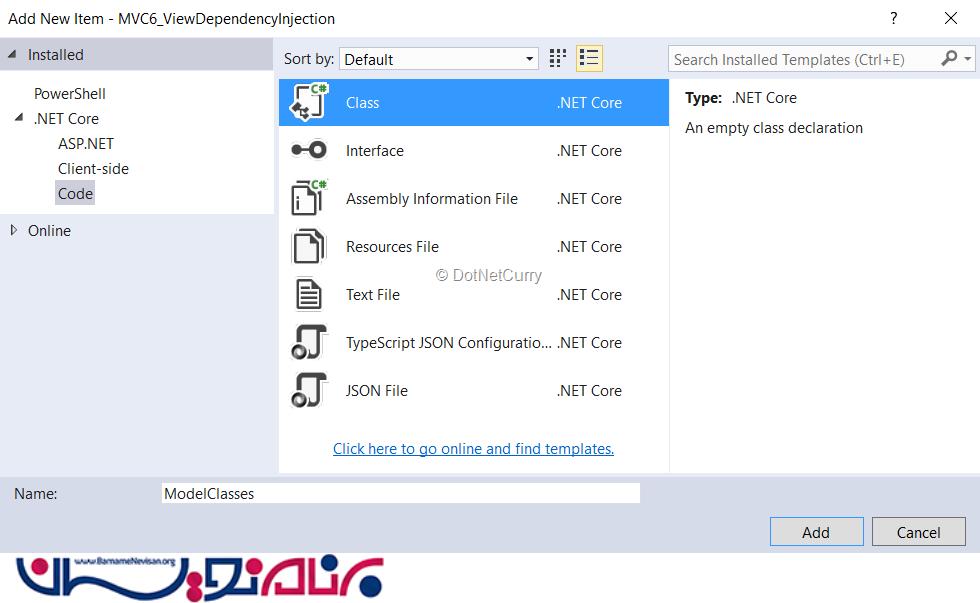Viewport: 980px width, 603px height.
Task: Switch to small icons grid view
Action: point(558,58)
